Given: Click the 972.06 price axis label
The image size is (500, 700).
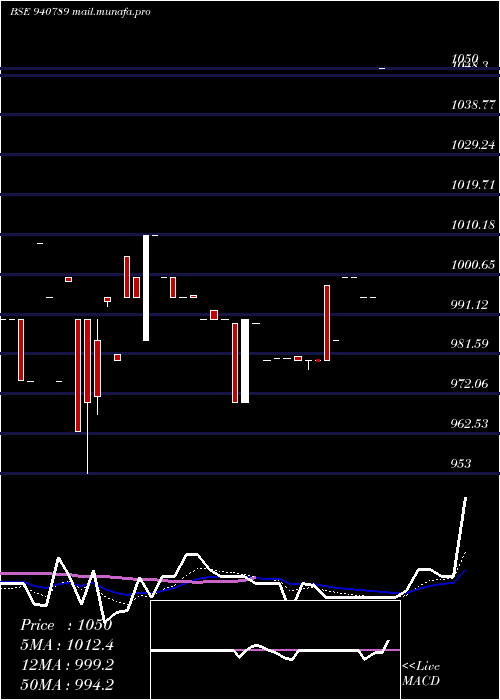Looking at the screenshot, I should [x=470, y=383].
